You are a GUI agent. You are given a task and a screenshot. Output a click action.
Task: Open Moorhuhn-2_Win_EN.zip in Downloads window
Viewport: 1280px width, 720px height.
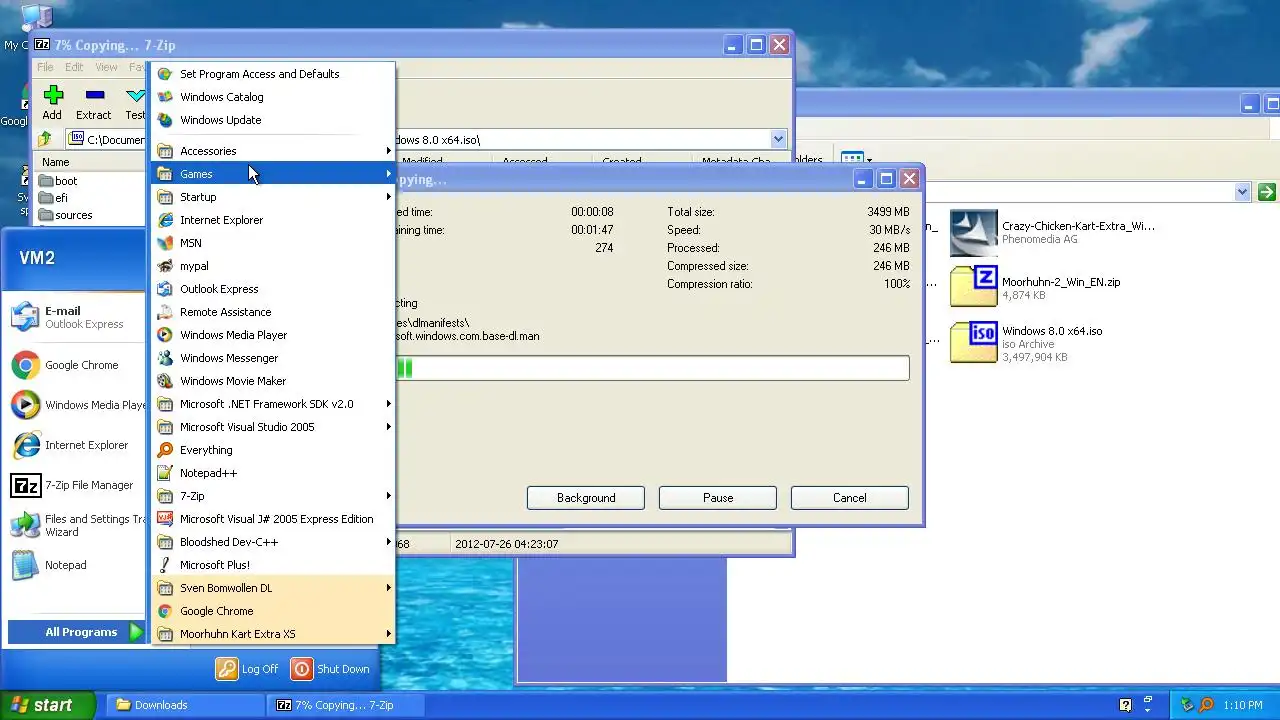[1035, 288]
